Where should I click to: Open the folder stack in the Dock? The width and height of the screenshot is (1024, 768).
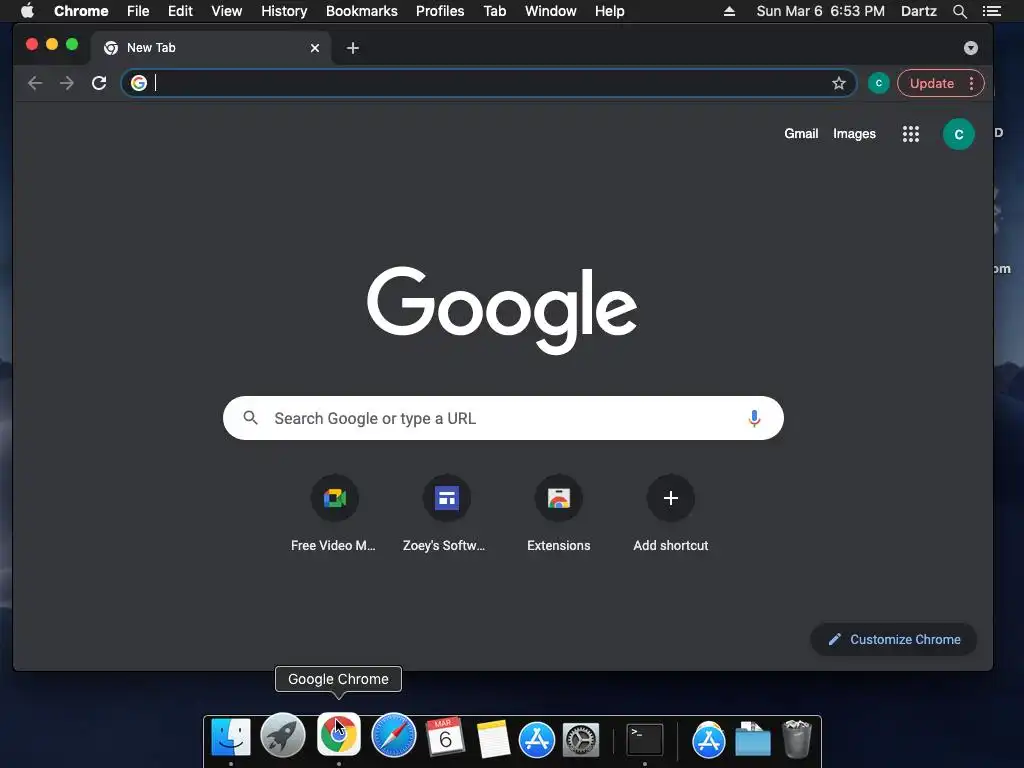click(752, 740)
